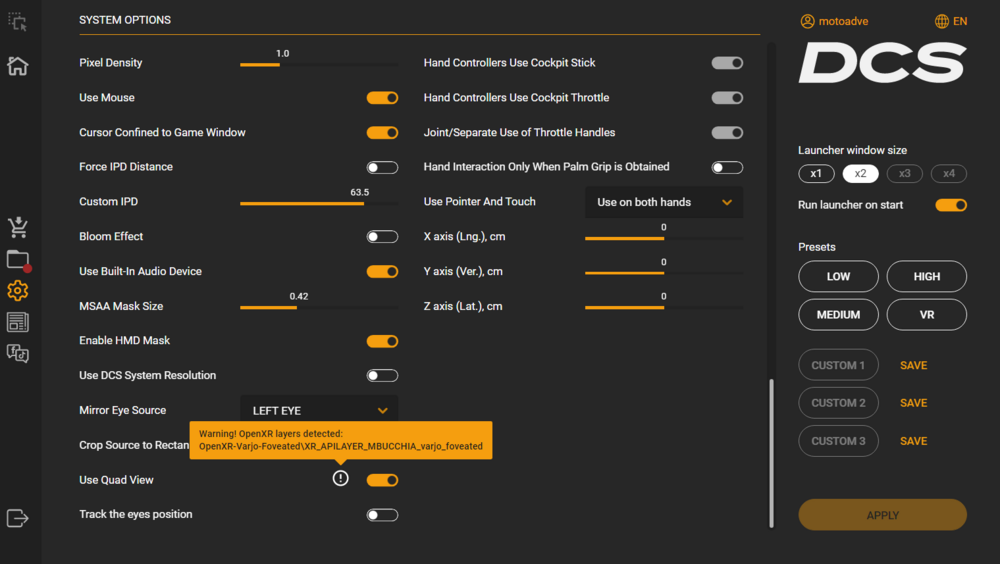This screenshot has width=1000, height=564.
Task: Click the motoadve username
Action: [x=843, y=21]
